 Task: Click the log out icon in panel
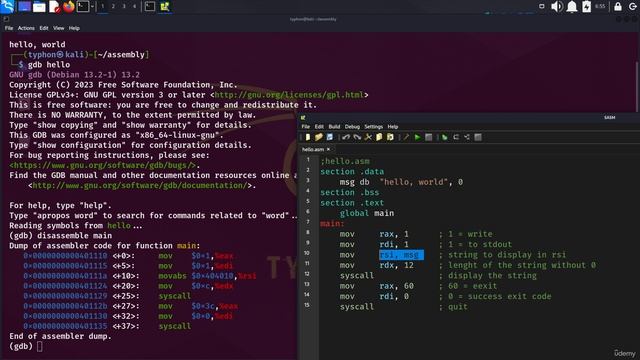633,7
